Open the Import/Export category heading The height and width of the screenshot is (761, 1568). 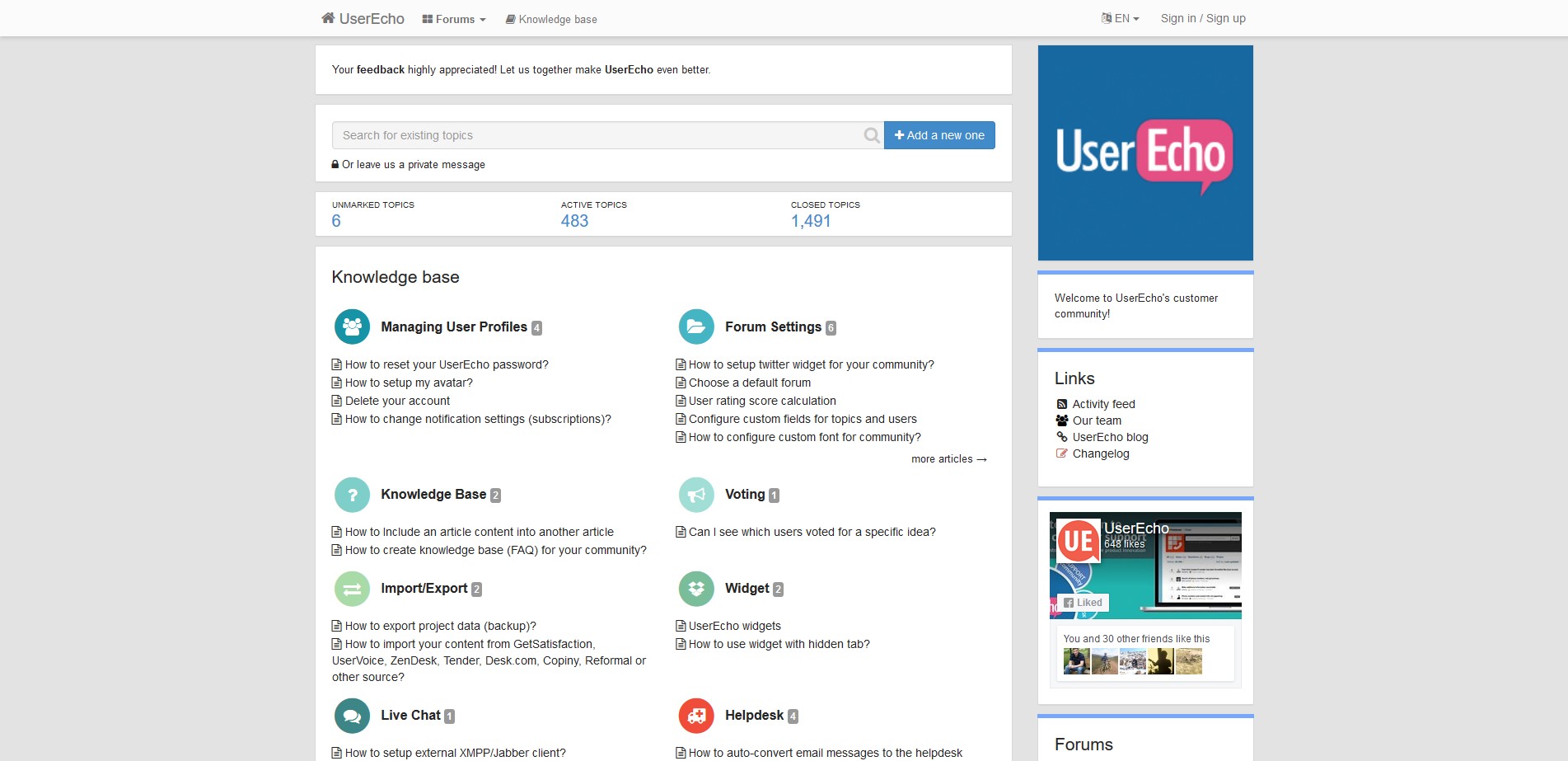424,589
